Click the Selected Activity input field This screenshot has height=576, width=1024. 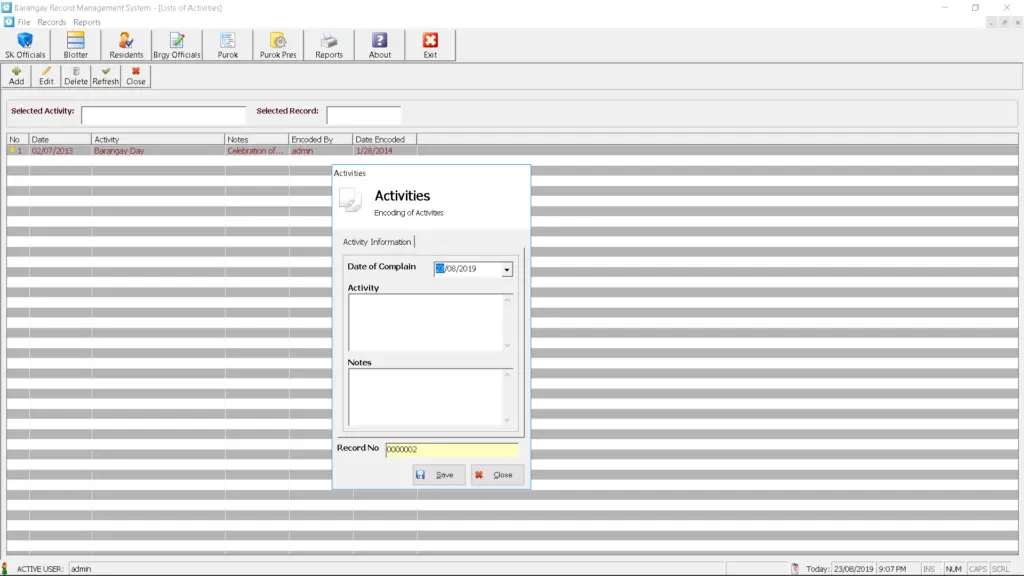163,114
